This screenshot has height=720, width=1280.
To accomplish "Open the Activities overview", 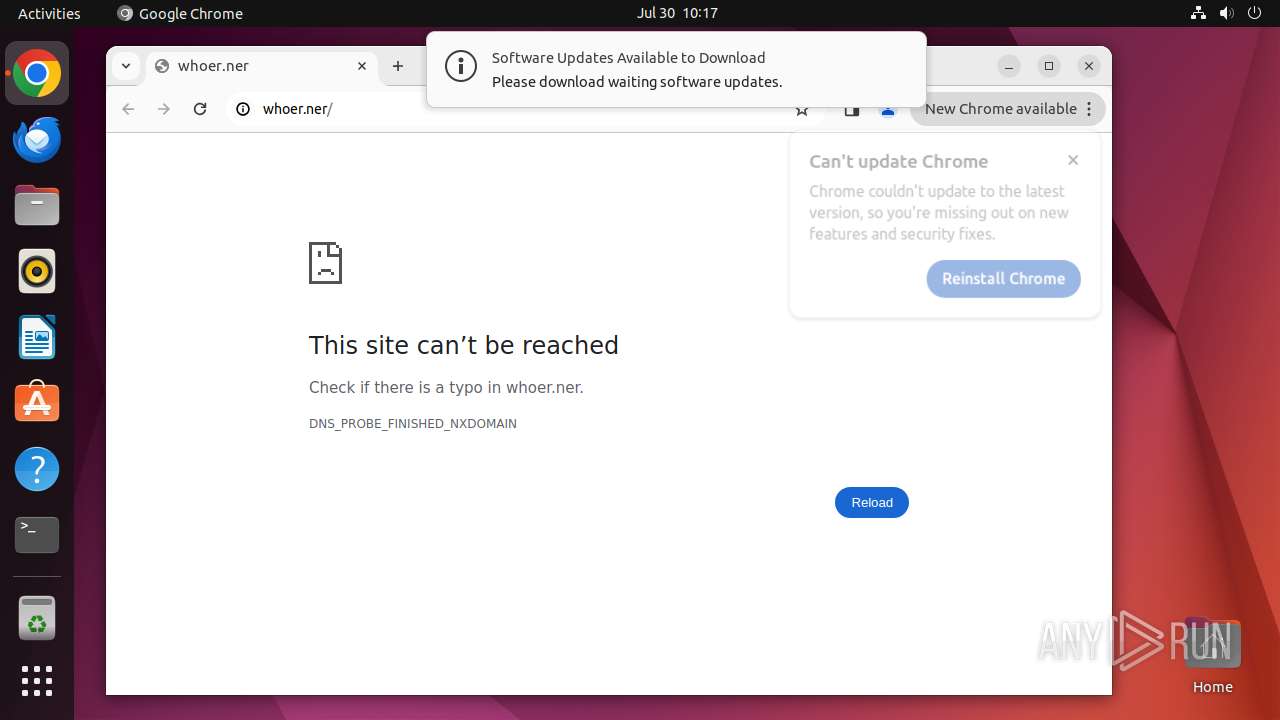I will (49, 13).
